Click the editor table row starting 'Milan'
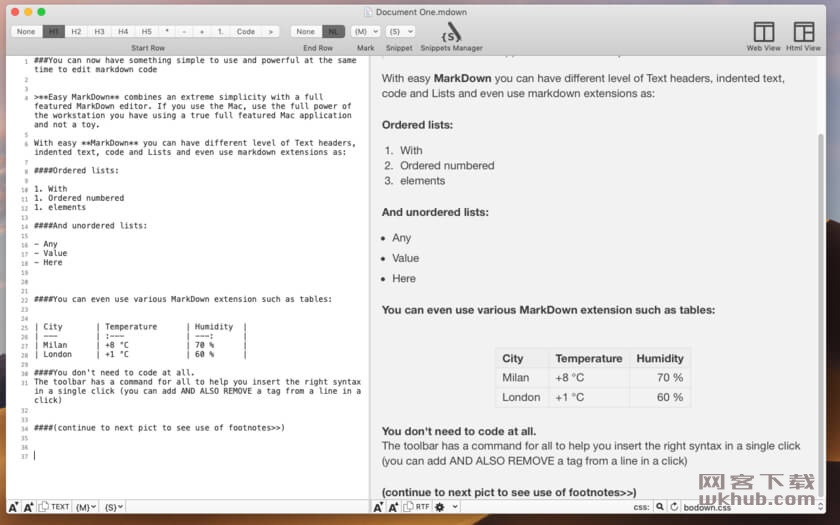 [x=140, y=345]
